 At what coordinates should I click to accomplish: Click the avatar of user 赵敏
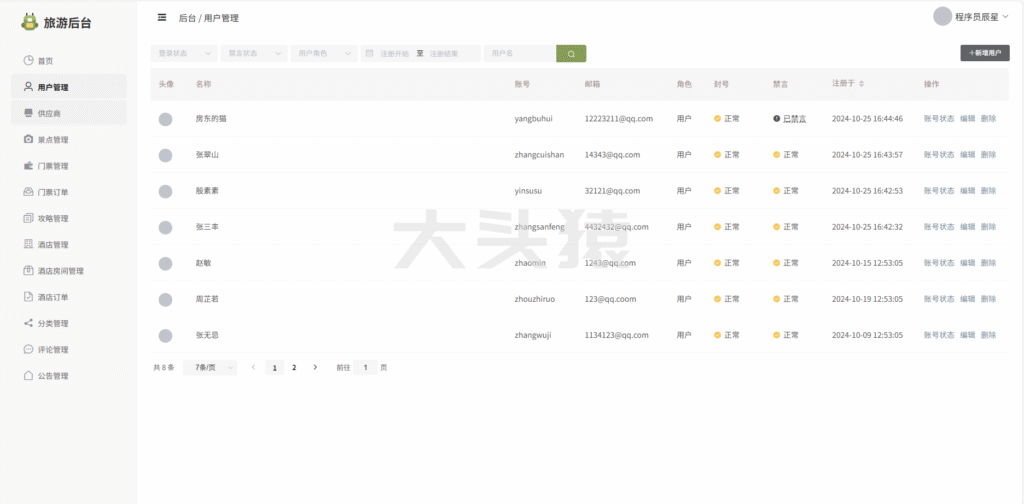(166, 263)
